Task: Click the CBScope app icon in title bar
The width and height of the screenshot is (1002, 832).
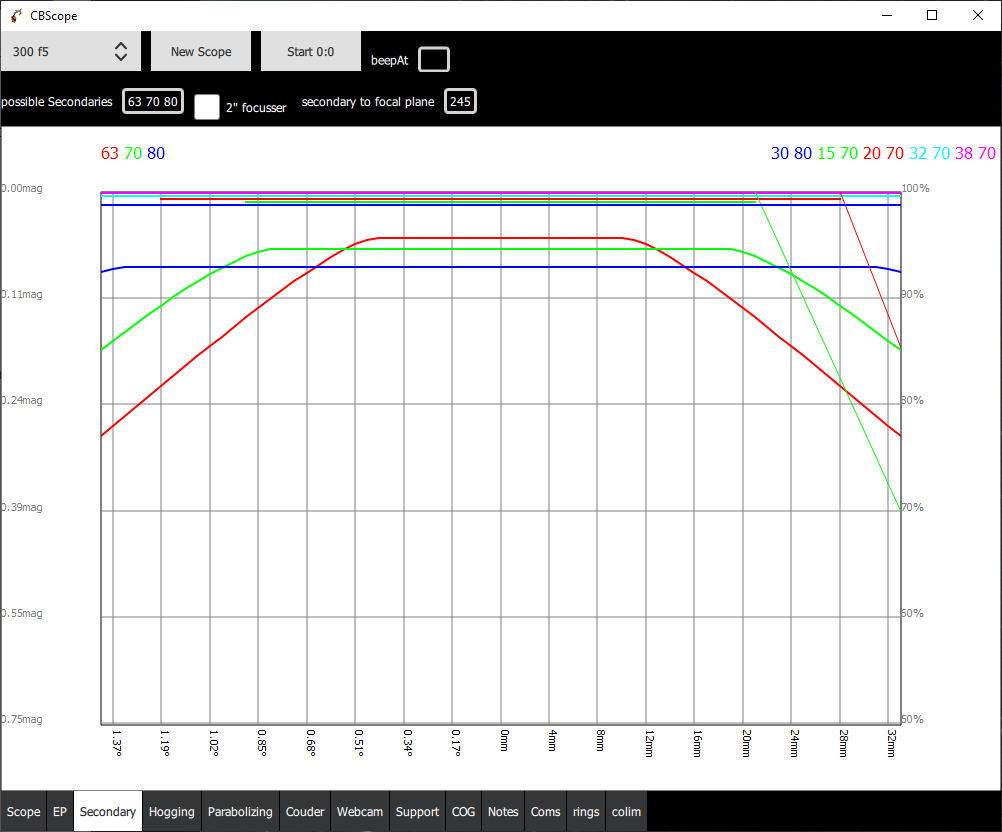Action: (x=16, y=15)
